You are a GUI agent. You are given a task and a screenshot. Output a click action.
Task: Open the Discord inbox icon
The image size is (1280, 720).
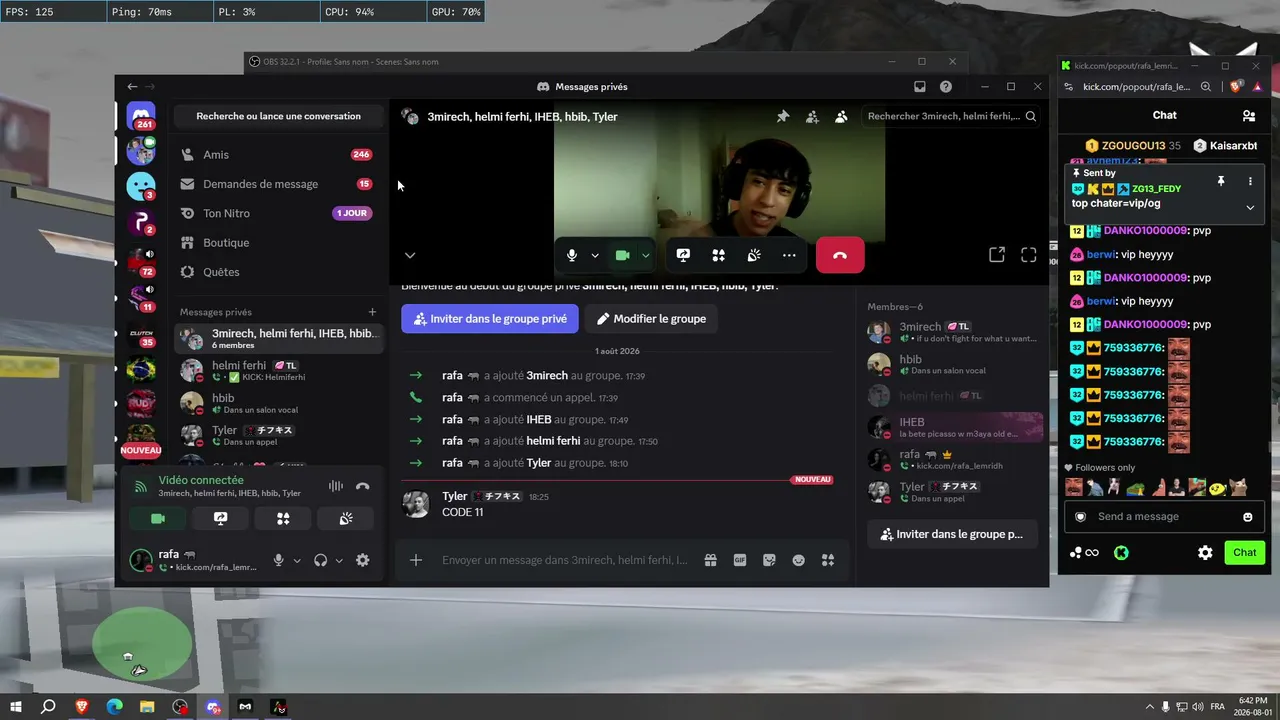click(x=920, y=87)
